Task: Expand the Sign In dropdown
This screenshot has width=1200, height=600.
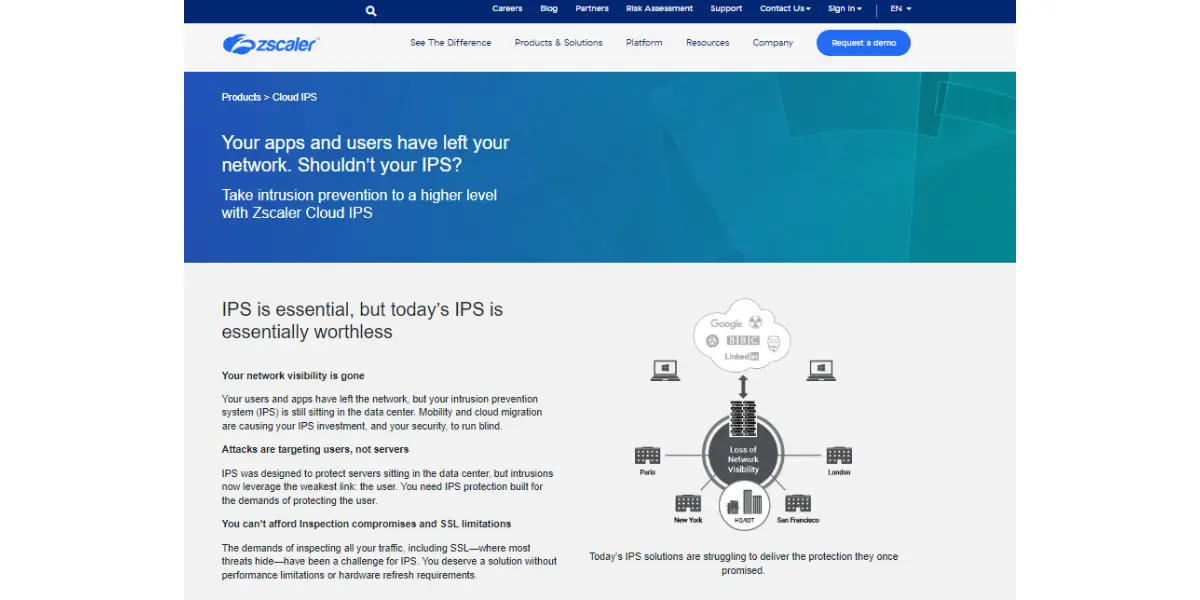Action: coord(844,9)
